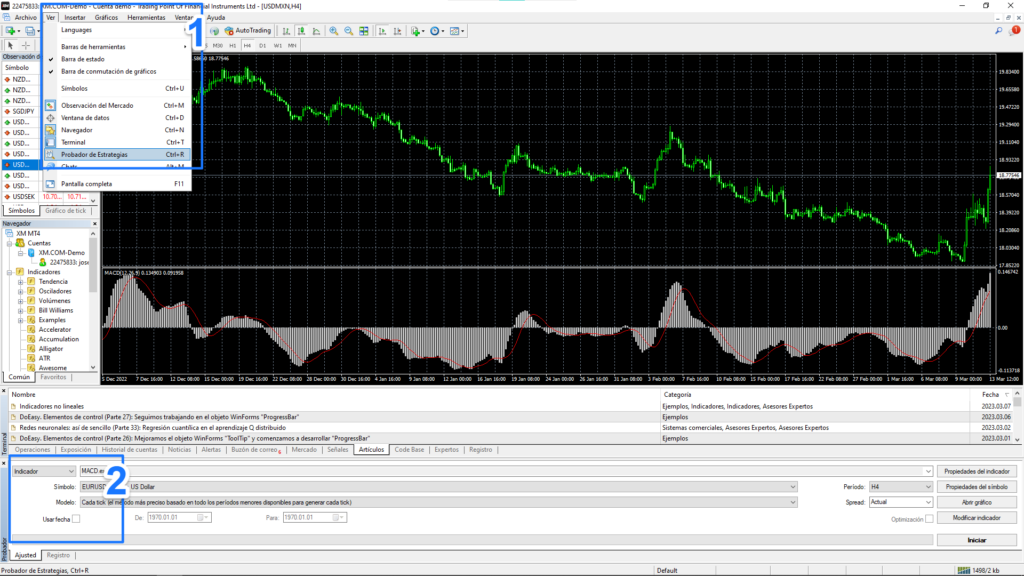Click the XM MT4 root icon in Navegador
This screenshot has width=1024, height=576.
(x=10, y=233)
